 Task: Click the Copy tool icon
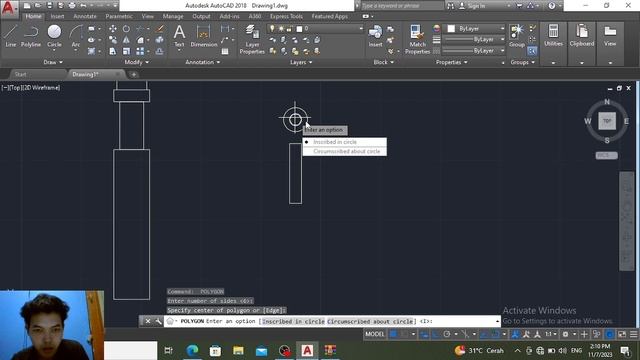click(113, 40)
